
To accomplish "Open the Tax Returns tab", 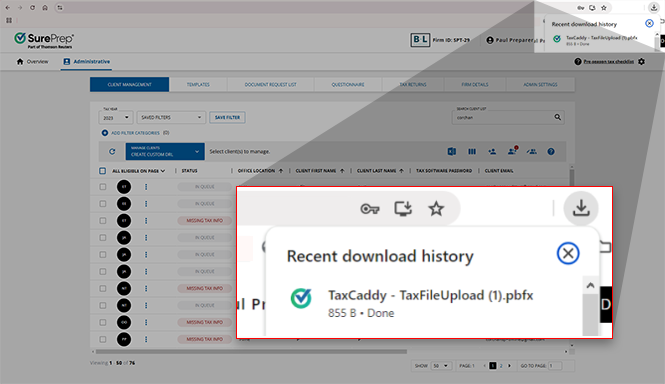I will pos(413,84).
